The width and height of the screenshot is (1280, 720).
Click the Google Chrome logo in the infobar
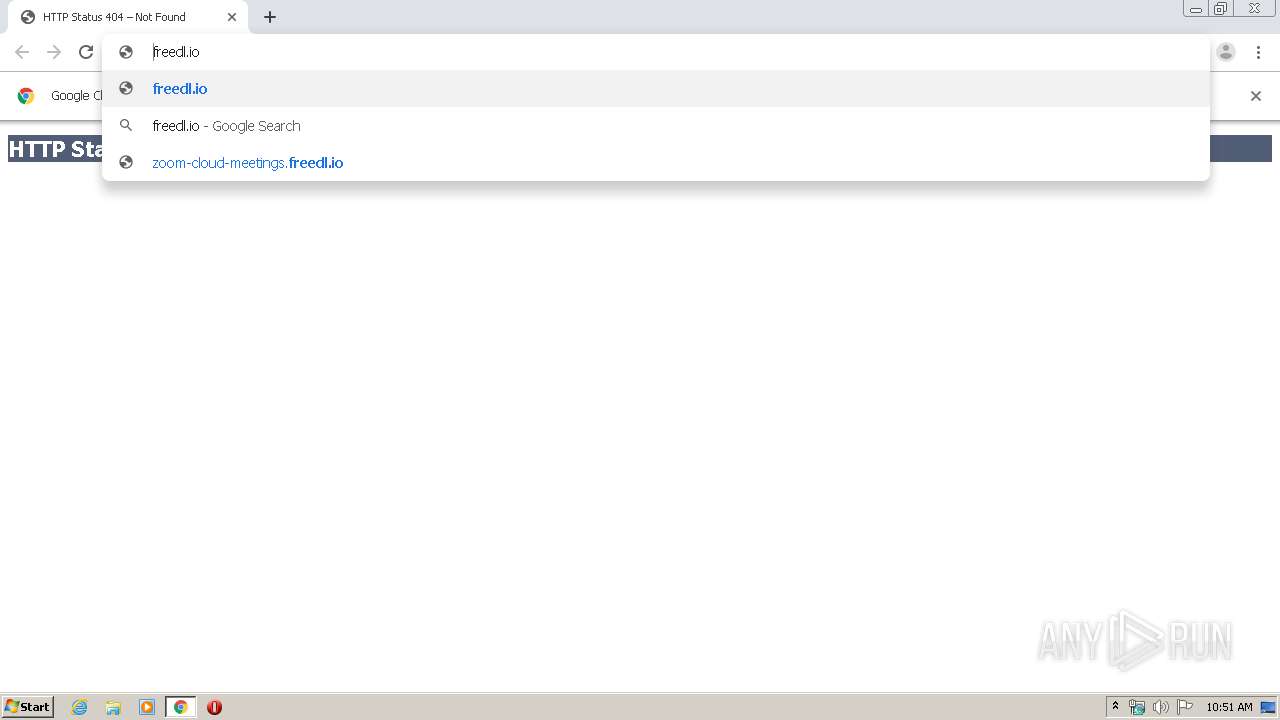click(x=26, y=96)
